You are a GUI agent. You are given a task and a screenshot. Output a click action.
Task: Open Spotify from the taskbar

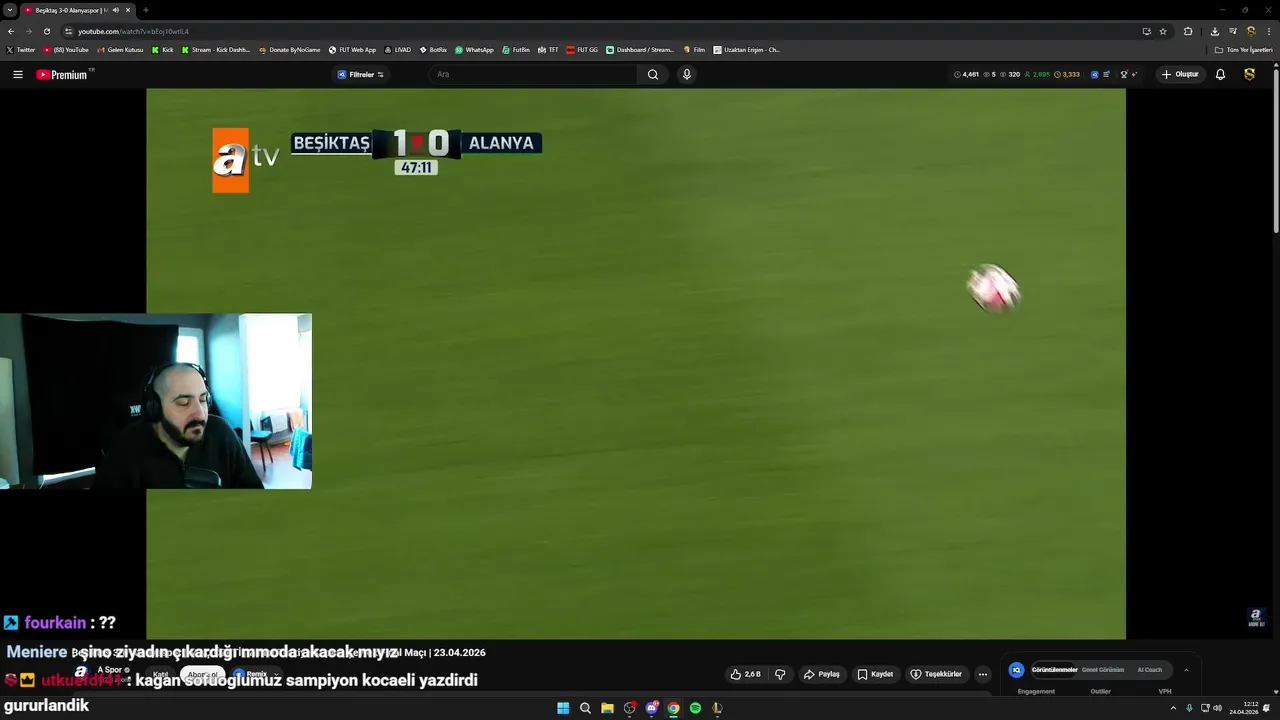(695, 708)
